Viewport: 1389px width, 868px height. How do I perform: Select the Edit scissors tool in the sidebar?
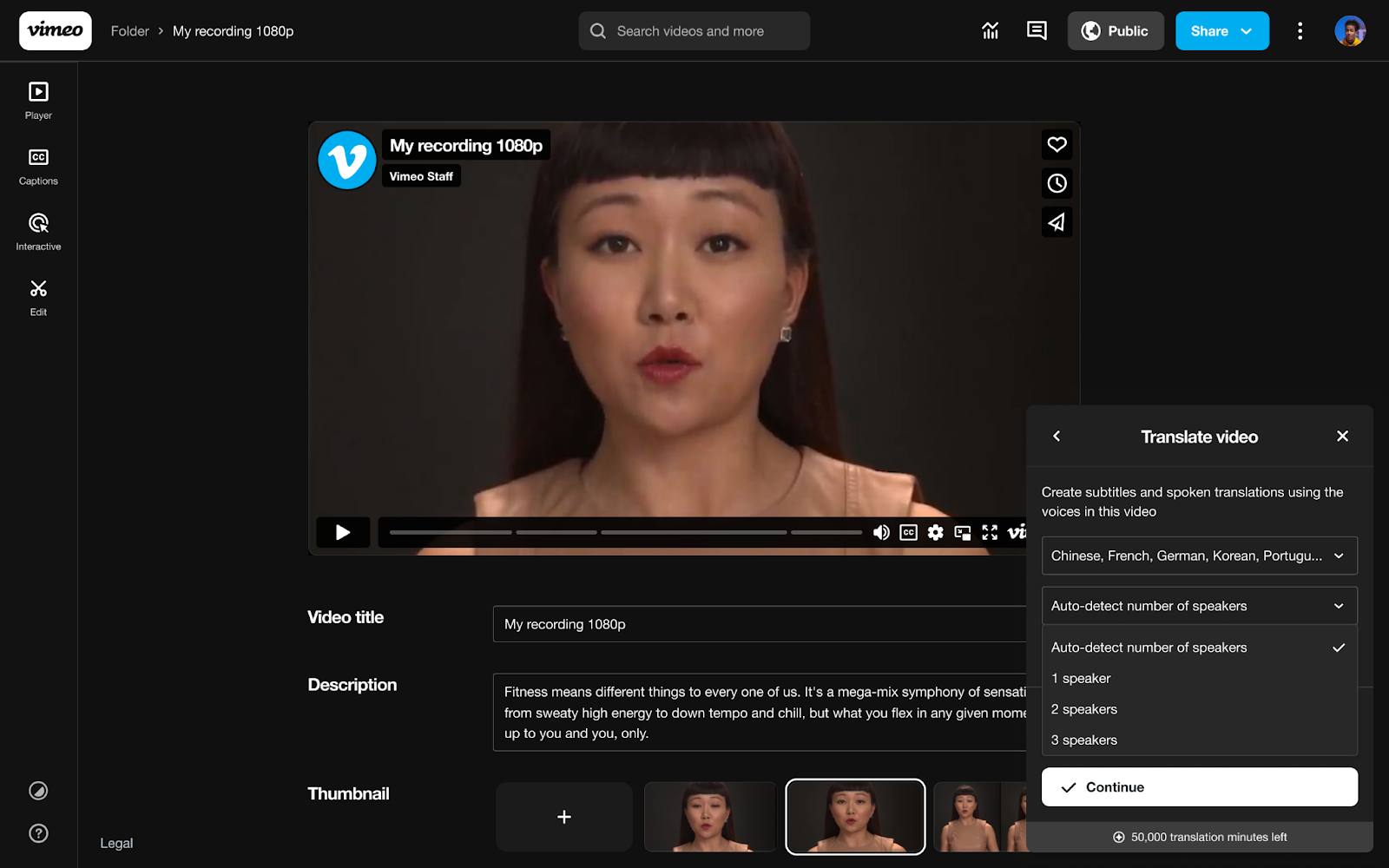coord(37,295)
